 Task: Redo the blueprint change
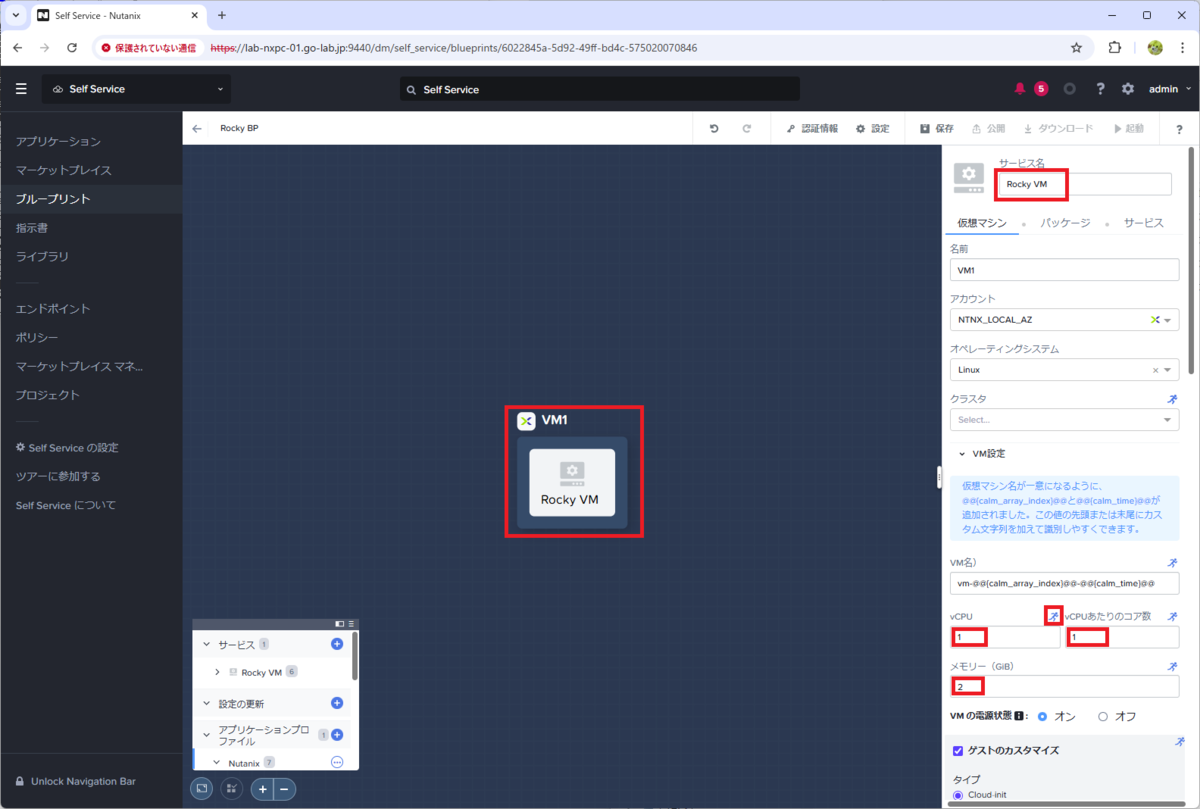[x=746, y=128]
